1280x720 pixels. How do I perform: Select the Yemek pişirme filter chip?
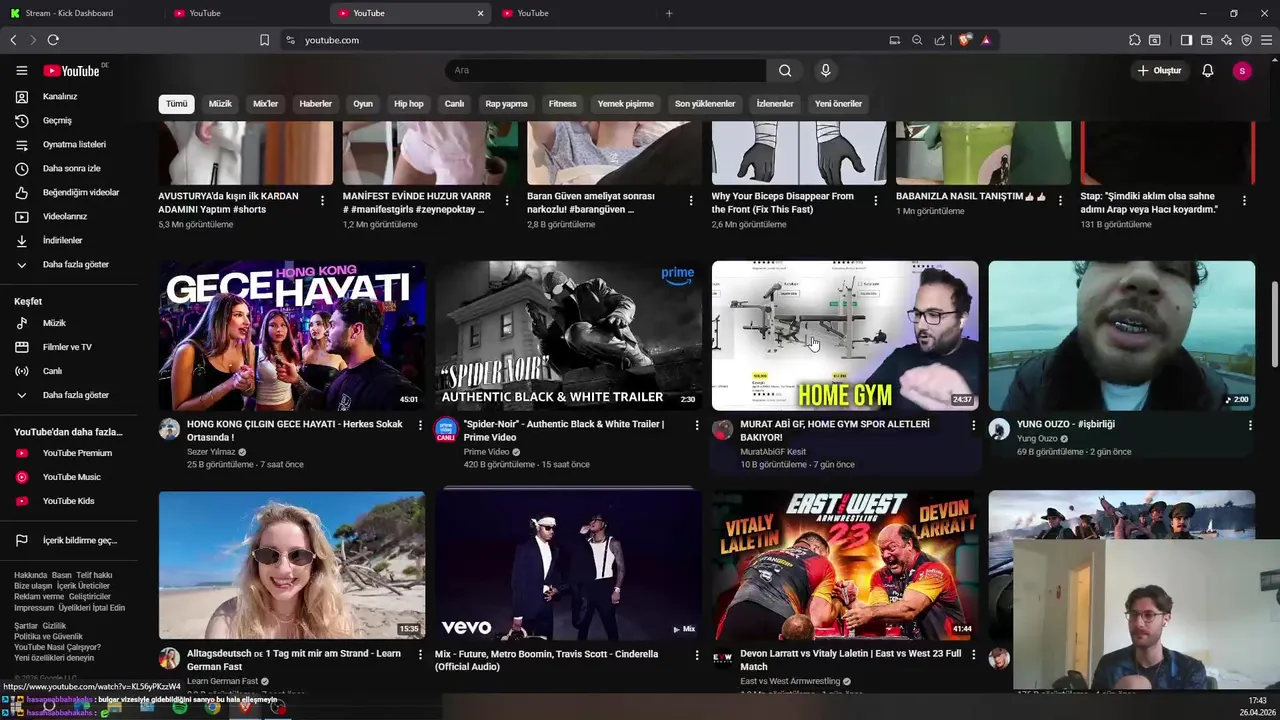coord(626,104)
